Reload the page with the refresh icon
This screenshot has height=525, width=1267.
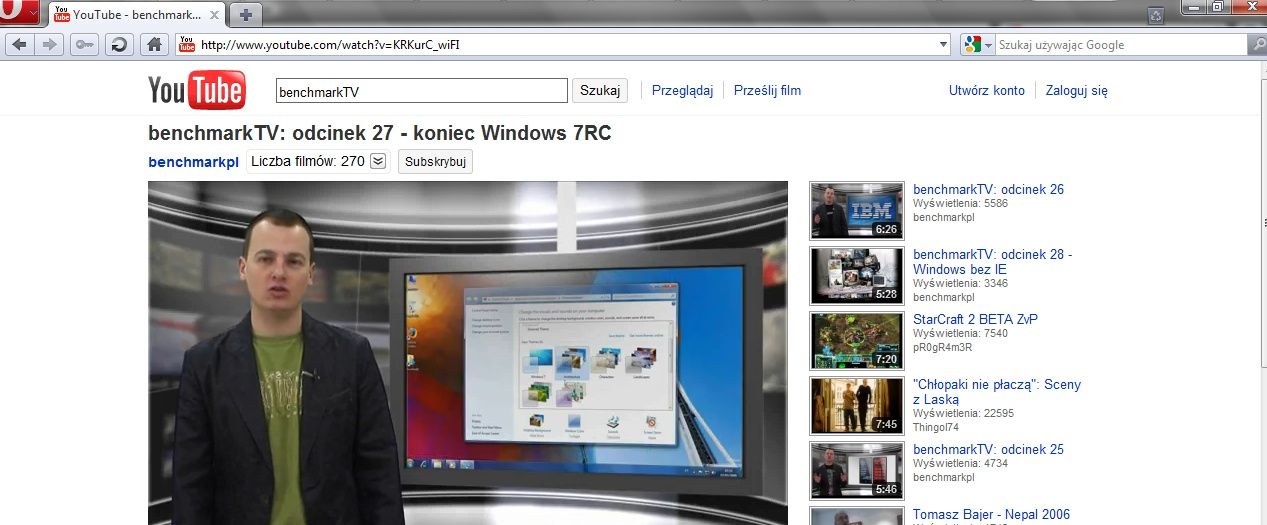[119, 44]
